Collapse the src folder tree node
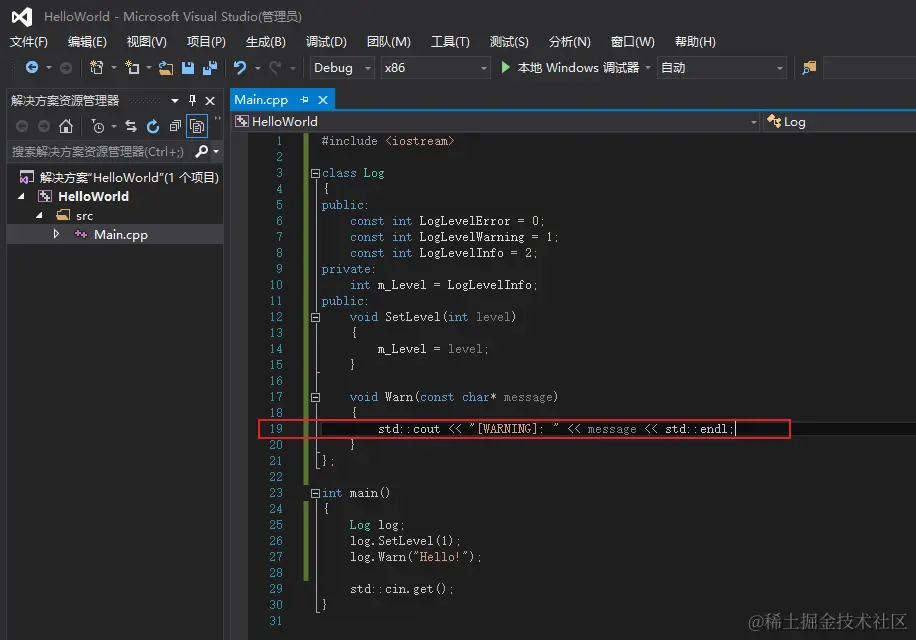This screenshot has height=640, width=916. pyautogui.click(x=39, y=215)
